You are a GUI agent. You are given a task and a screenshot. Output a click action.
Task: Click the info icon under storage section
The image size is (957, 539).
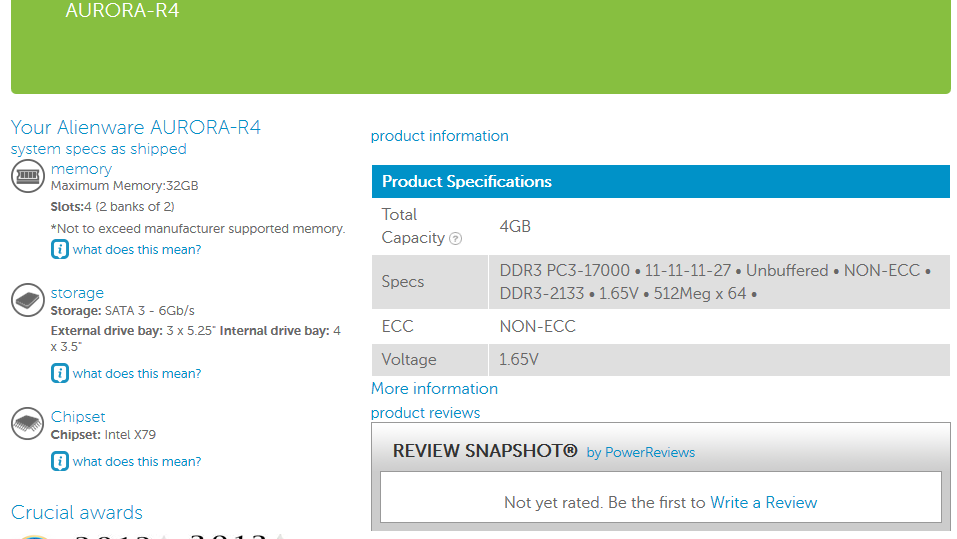[x=59, y=373]
